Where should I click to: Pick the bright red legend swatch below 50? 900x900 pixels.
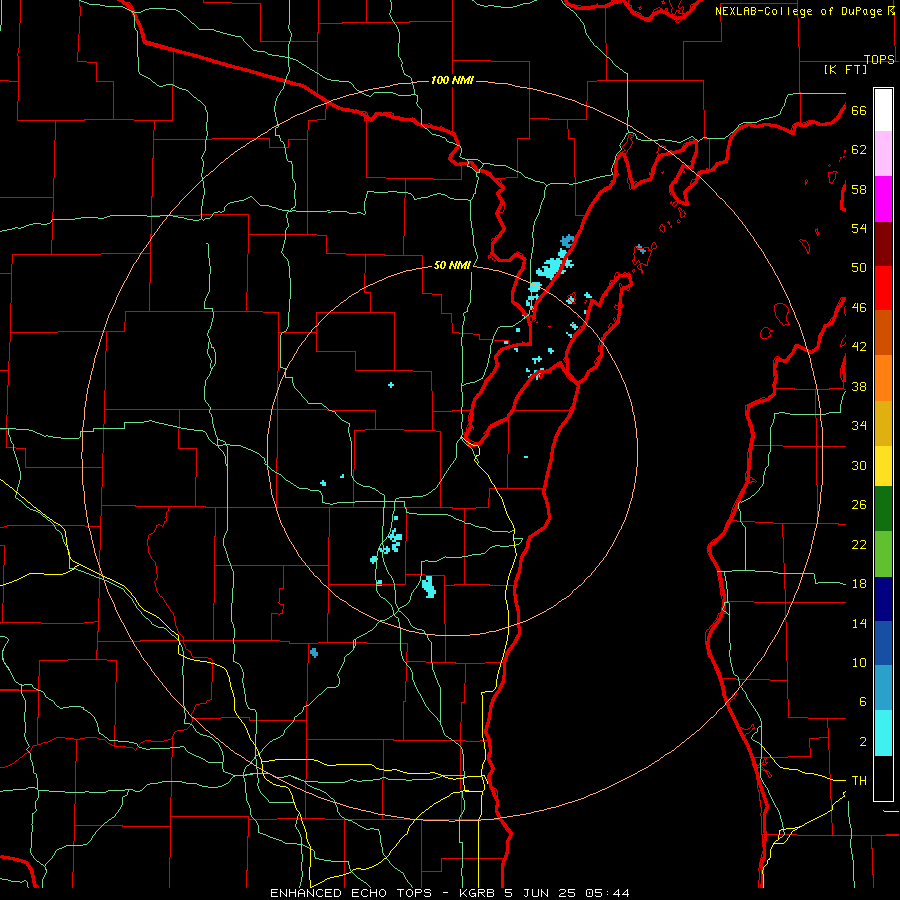click(x=883, y=288)
